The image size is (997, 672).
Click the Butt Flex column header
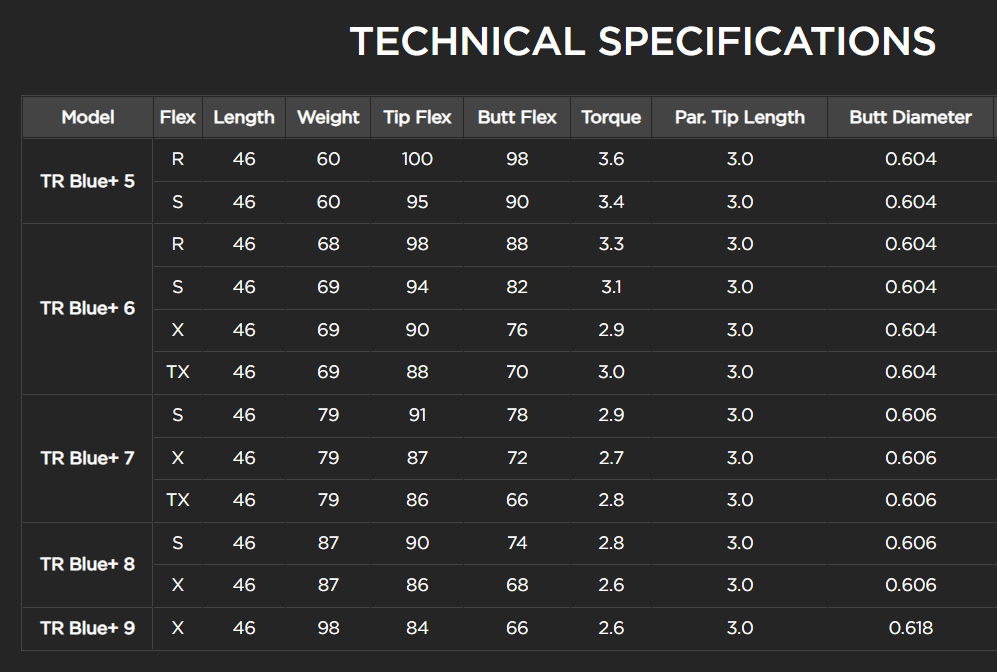pyautogui.click(x=517, y=117)
